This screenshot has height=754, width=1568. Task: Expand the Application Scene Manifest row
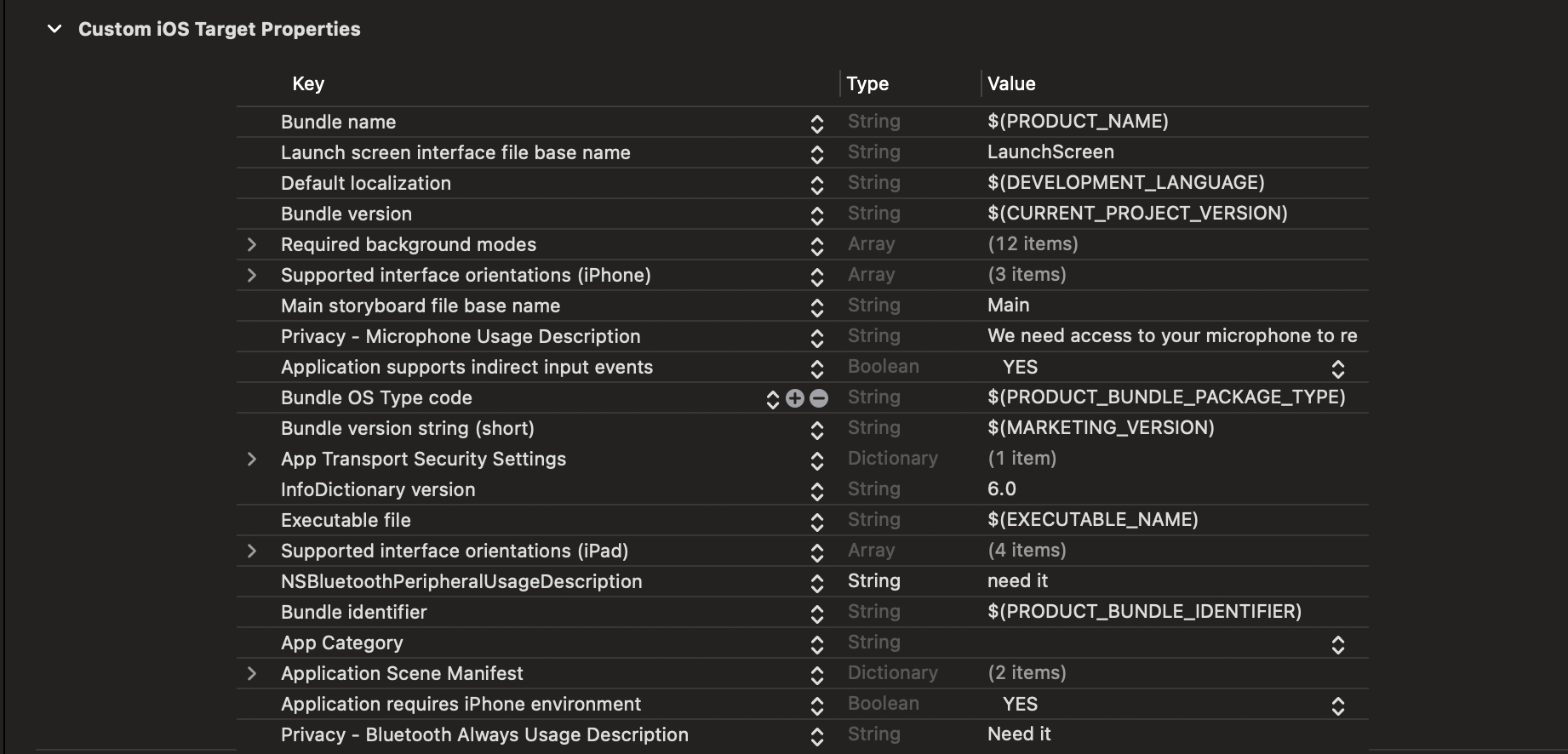point(251,674)
